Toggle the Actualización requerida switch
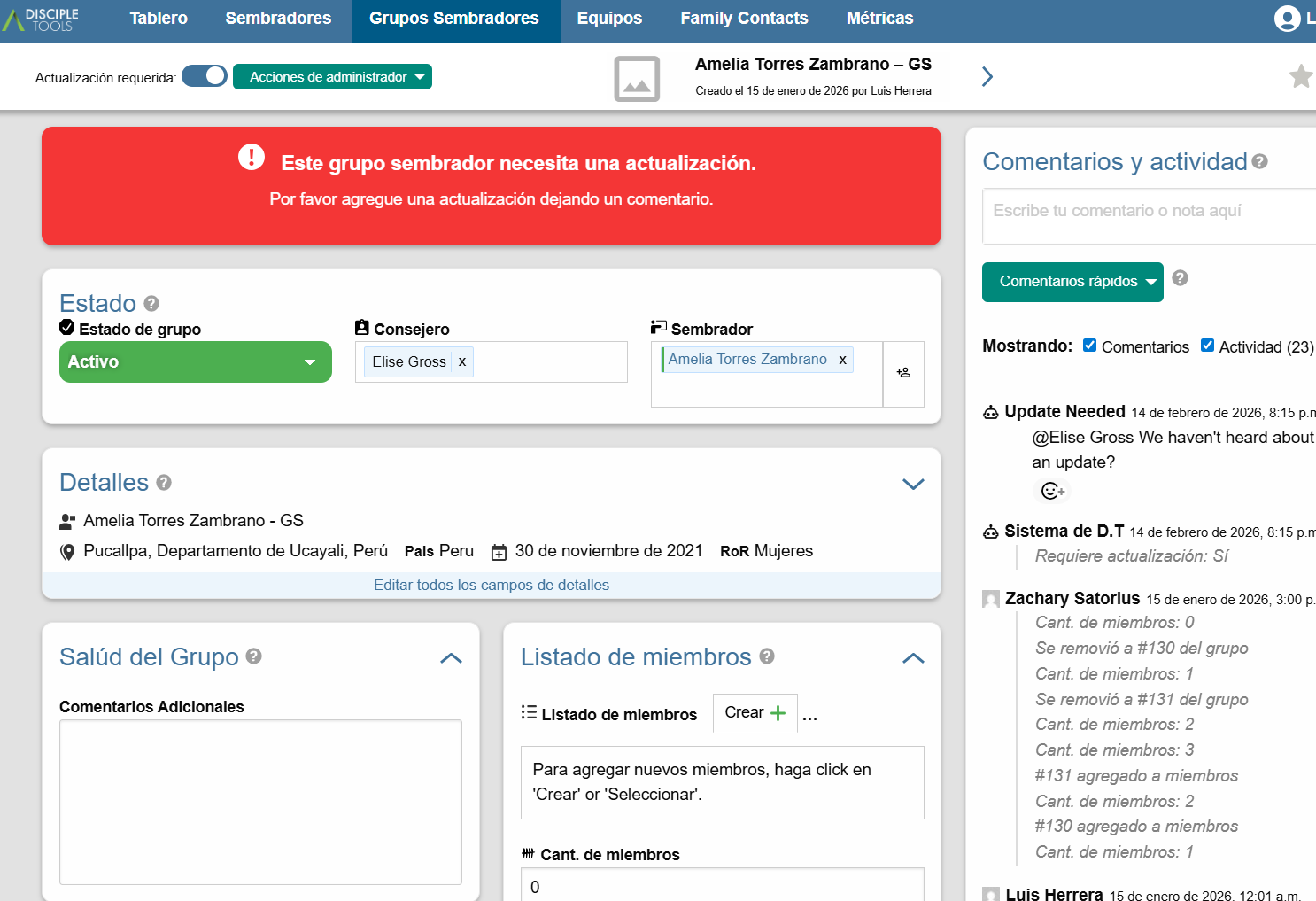This screenshot has height=901, width=1316. pos(205,76)
